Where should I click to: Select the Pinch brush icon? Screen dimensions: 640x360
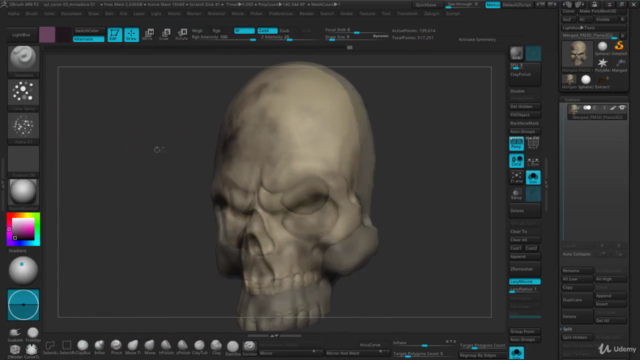[x=116, y=347]
